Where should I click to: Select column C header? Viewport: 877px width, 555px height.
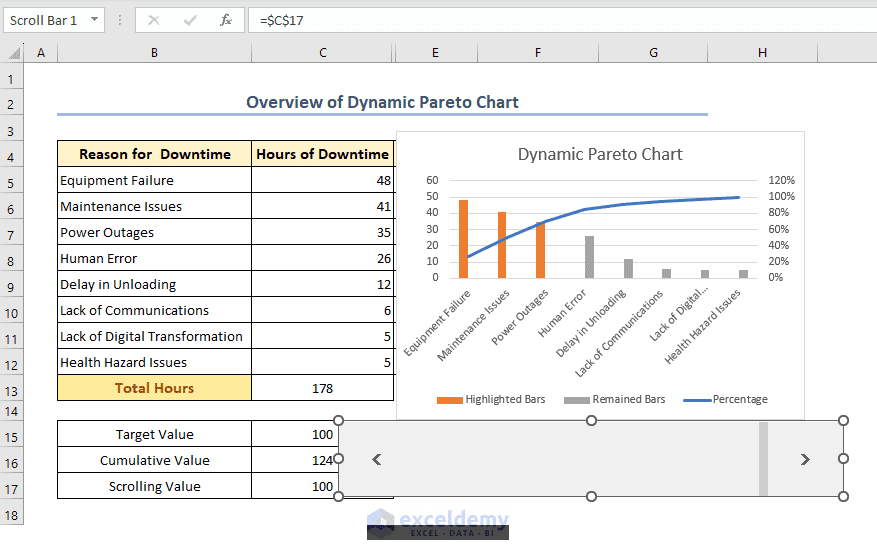coord(323,53)
